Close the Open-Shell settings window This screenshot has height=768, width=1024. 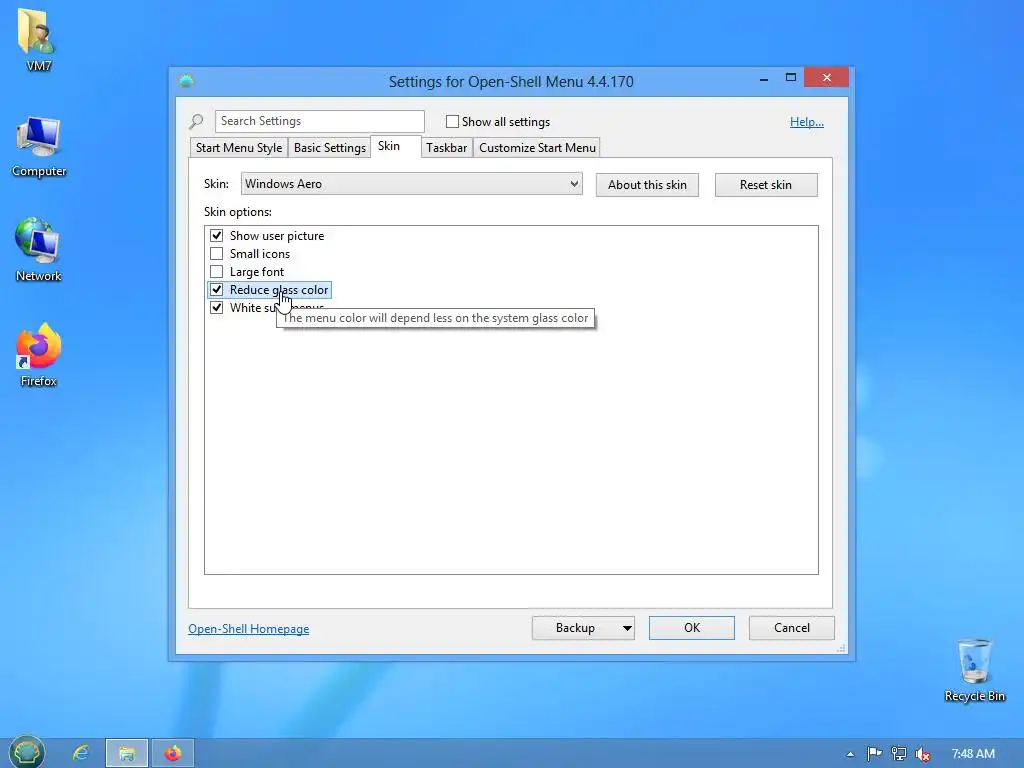pyautogui.click(x=827, y=77)
